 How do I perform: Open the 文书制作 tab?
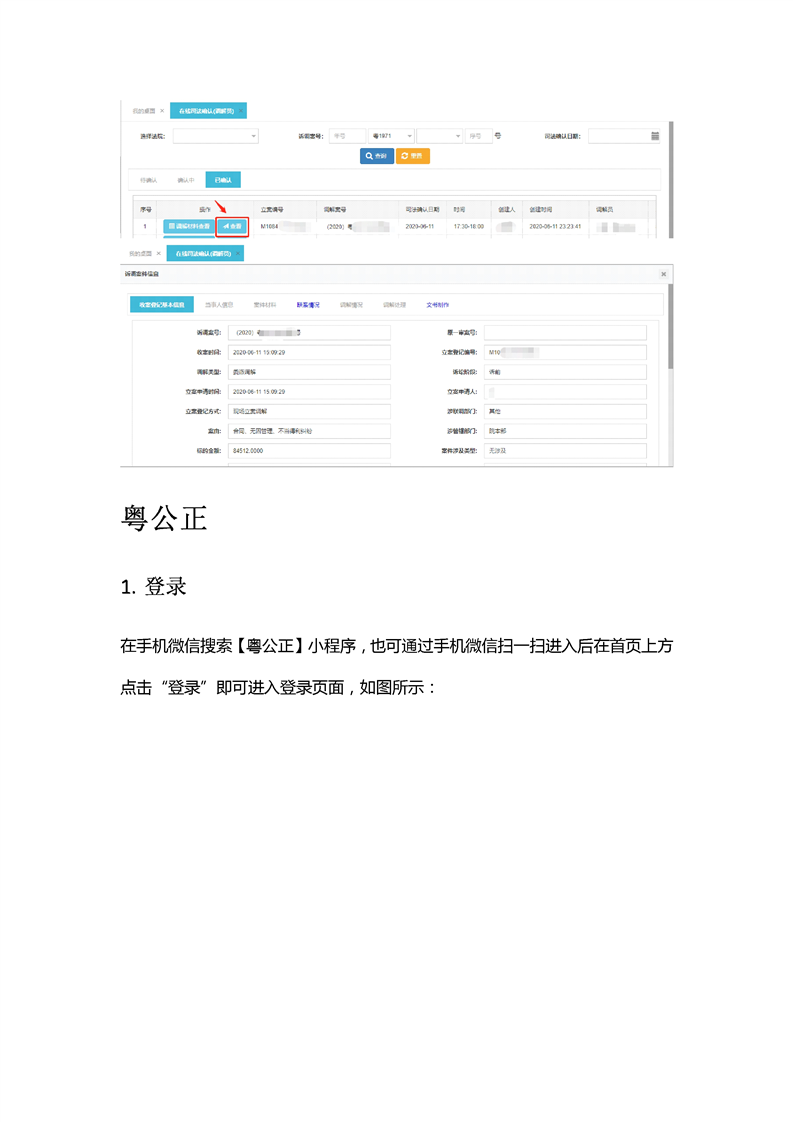(437, 305)
